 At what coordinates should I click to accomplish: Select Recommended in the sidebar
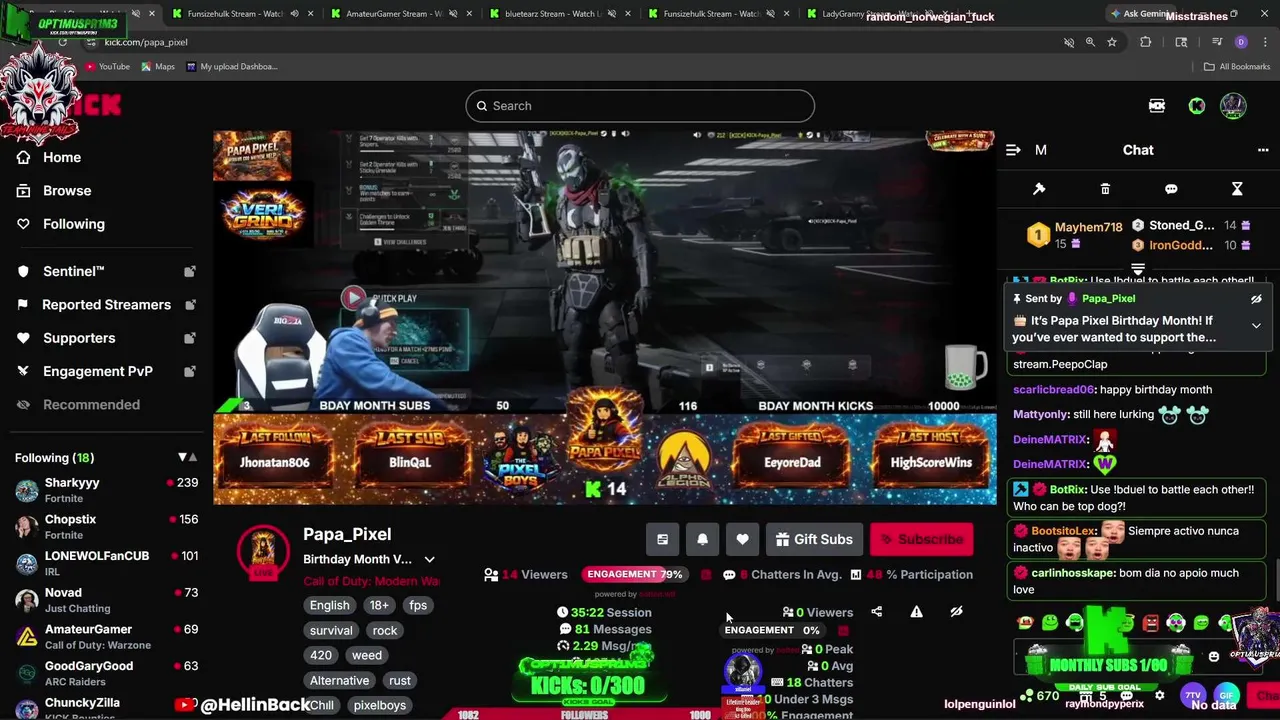pyautogui.click(x=91, y=404)
